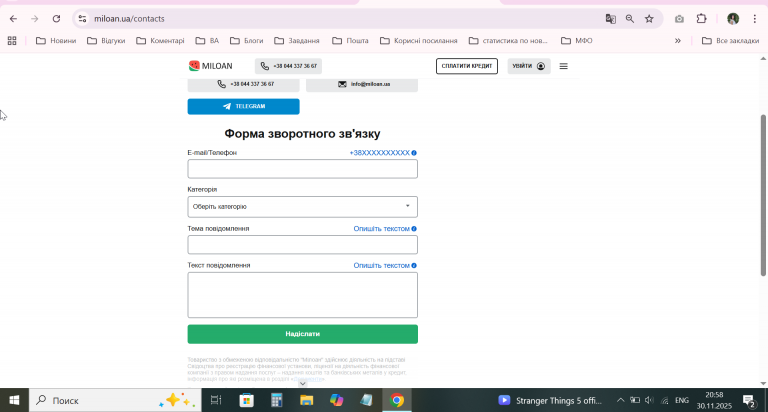The height and width of the screenshot is (412, 768).
Task: Open the Новини bookmarks folder
Action: [x=56, y=41]
